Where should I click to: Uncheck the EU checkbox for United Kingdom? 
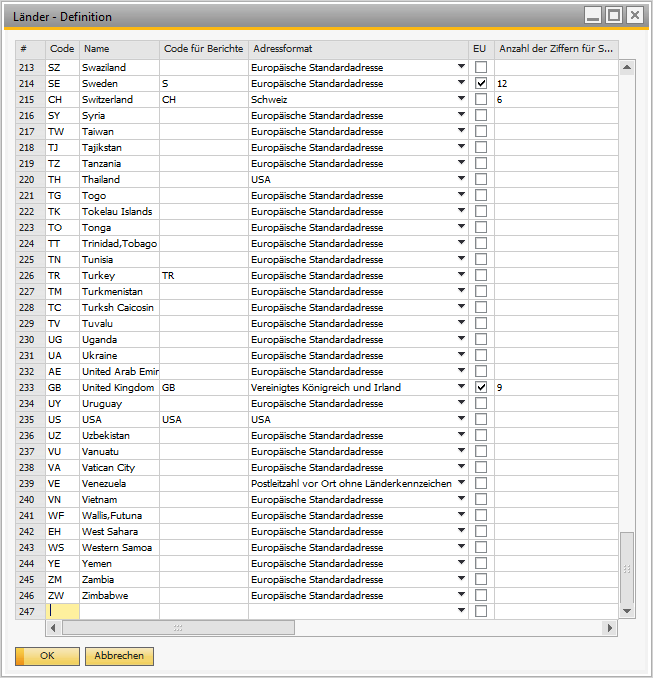(x=481, y=387)
